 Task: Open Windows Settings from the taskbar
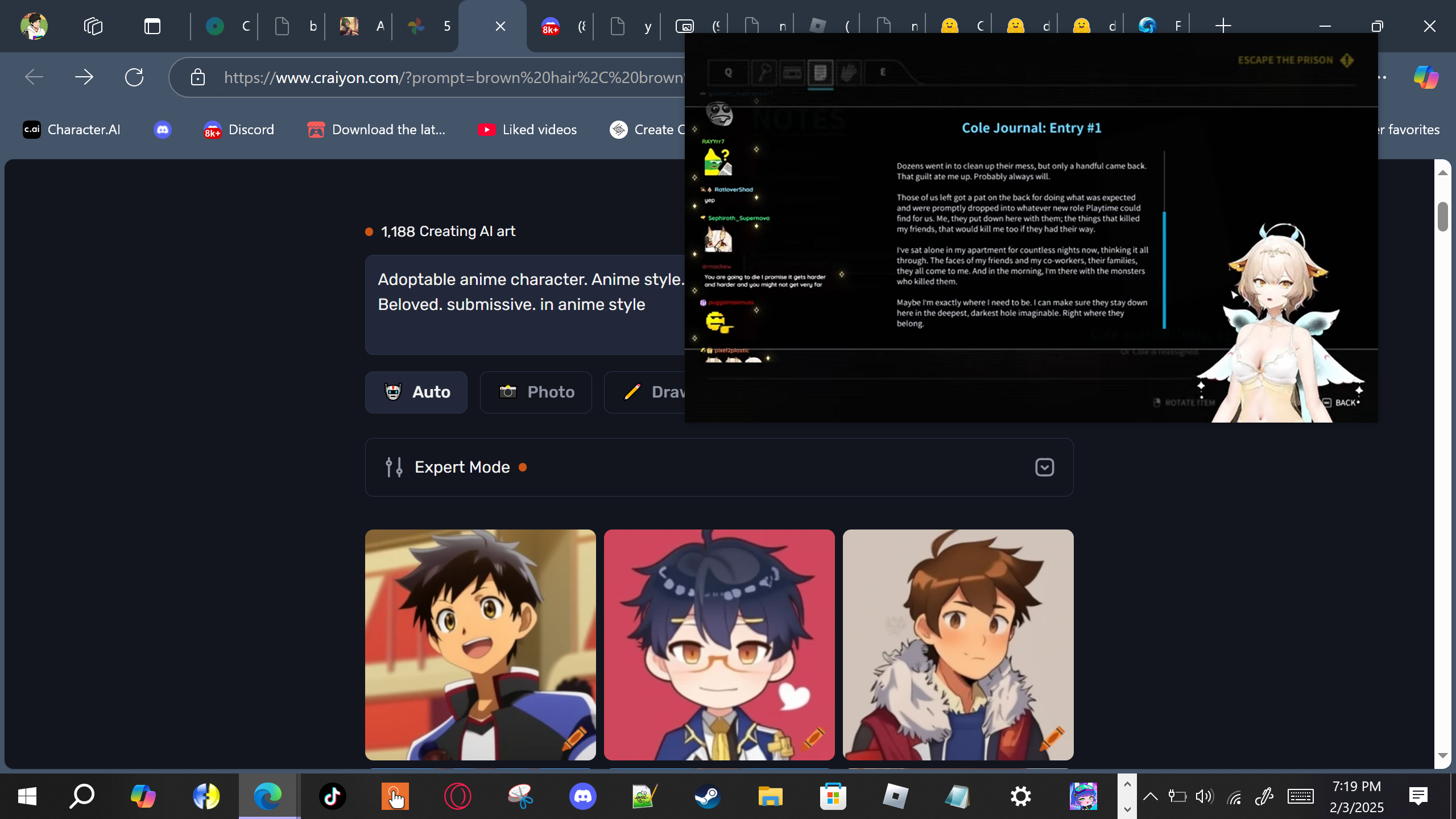click(1021, 796)
